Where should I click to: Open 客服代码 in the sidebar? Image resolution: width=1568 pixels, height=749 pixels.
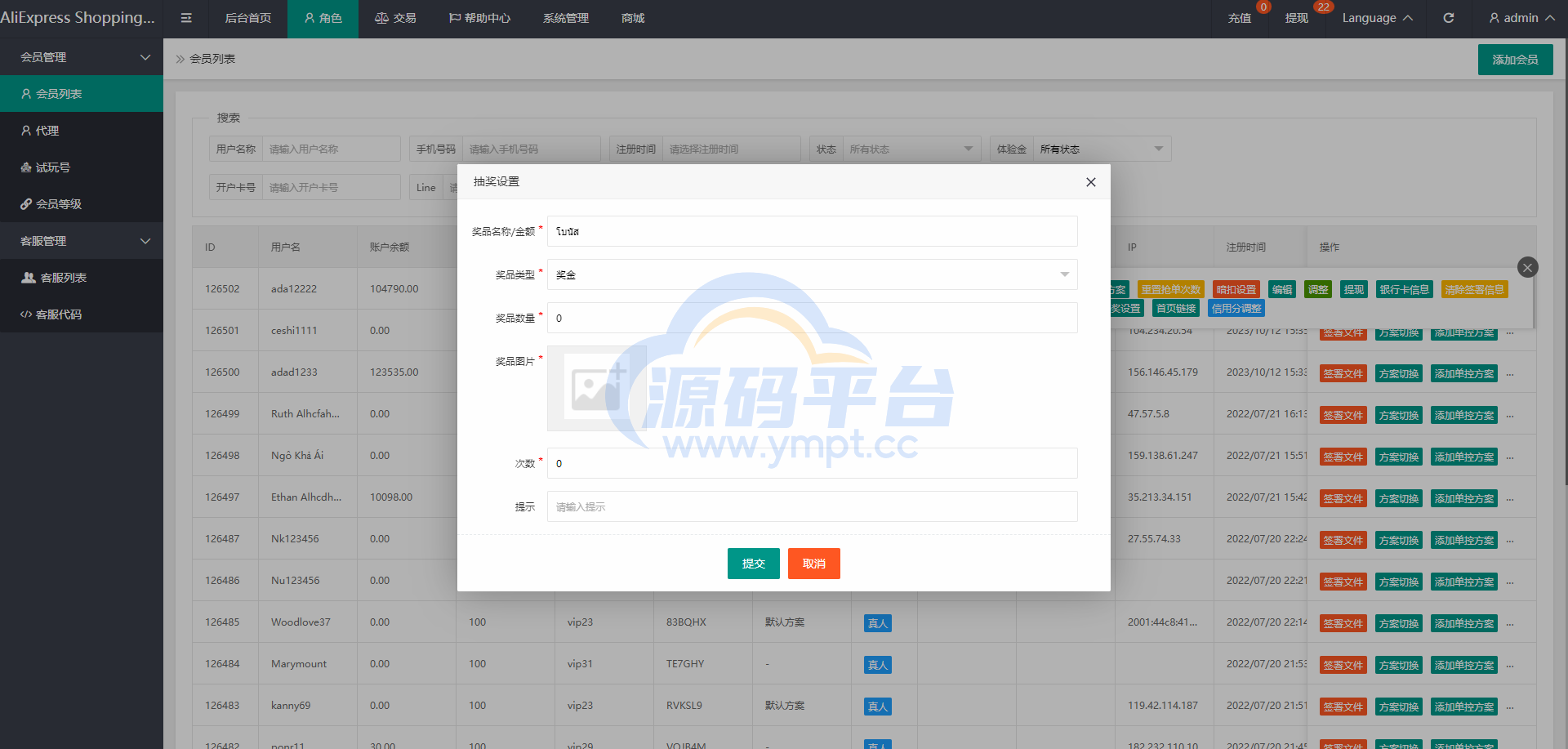(82, 314)
